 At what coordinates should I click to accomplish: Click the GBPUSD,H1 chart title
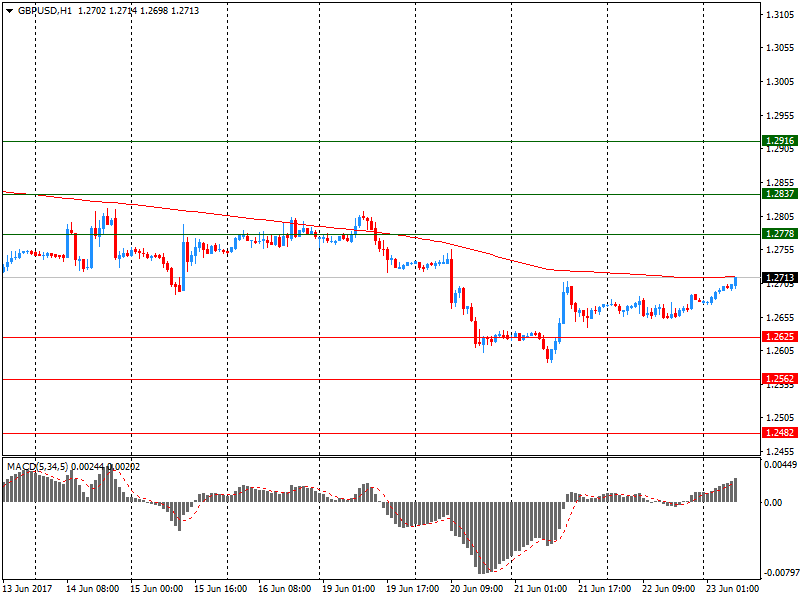click(x=45, y=11)
